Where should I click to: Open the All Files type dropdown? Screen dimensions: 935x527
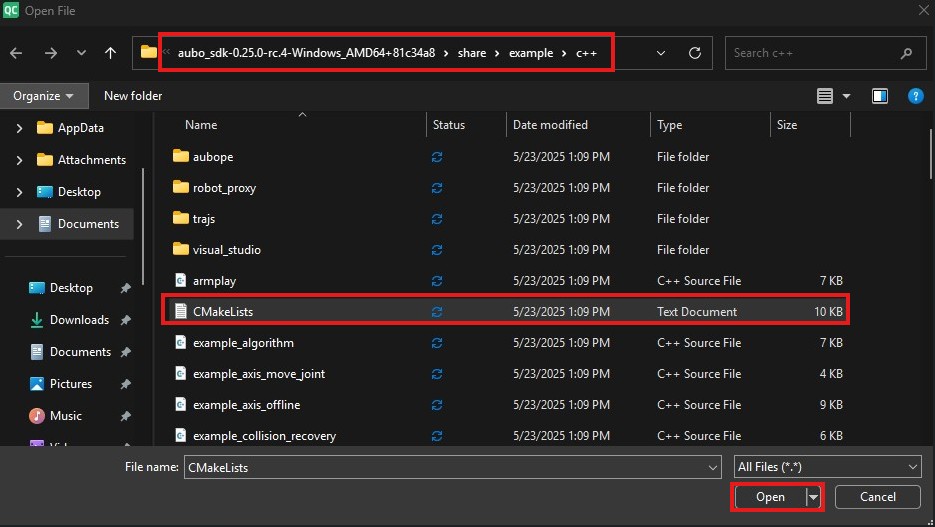[x=827, y=467]
